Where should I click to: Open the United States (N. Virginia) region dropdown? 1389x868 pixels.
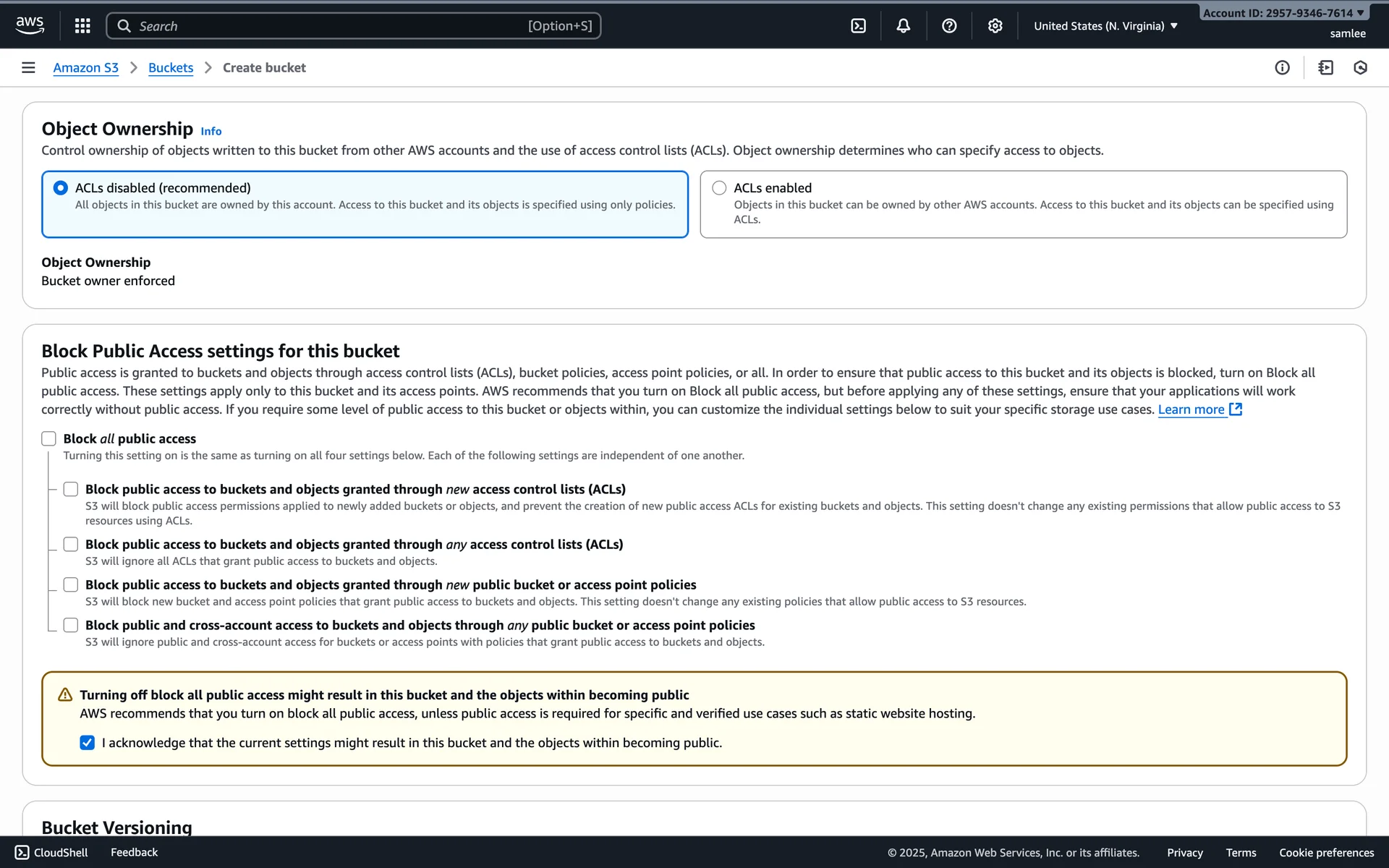pyautogui.click(x=1105, y=26)
